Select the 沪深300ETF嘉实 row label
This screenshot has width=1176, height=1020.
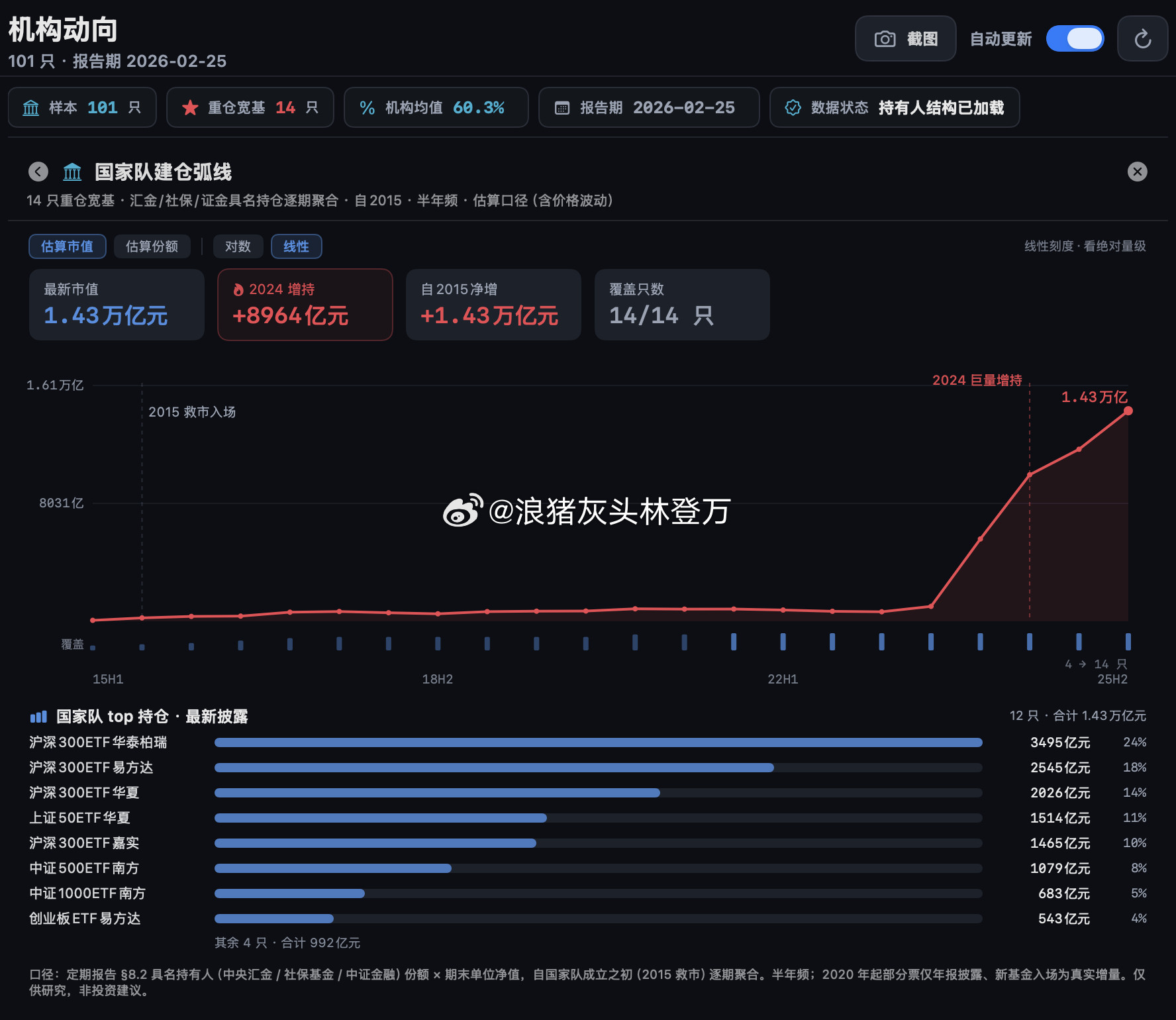click(x=84, y=843)
